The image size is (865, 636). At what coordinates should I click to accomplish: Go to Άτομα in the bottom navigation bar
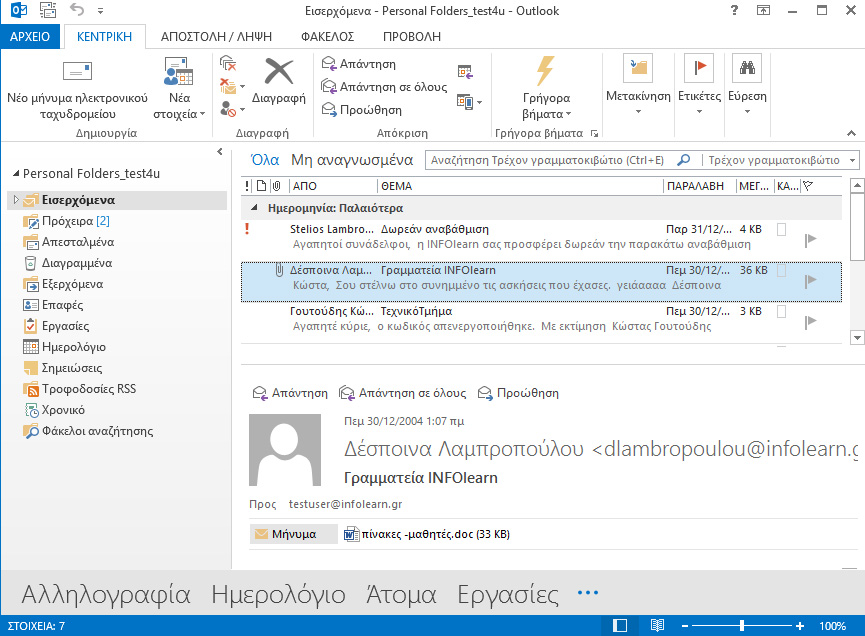[x=401, y=595]
